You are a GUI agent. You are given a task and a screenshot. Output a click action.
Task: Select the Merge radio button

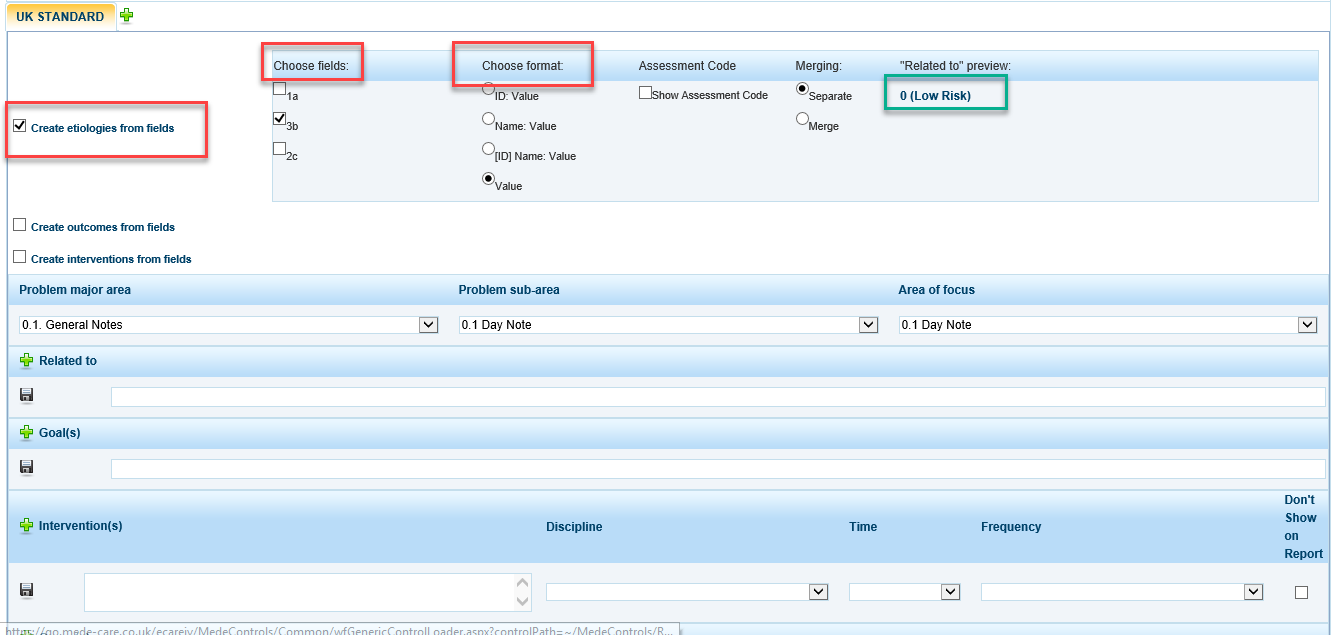(802, 119)
